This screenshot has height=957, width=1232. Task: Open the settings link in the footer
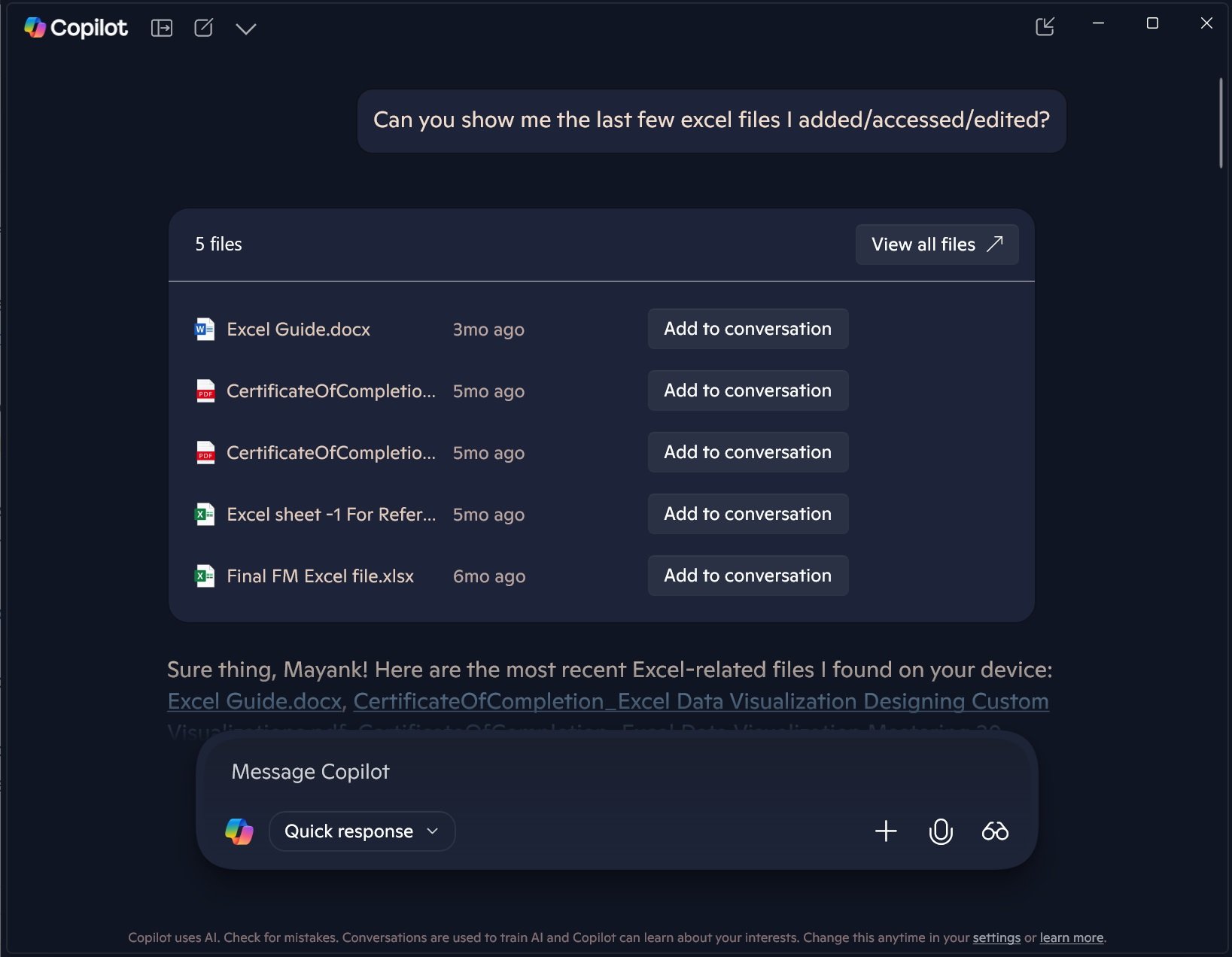[996, 937]
